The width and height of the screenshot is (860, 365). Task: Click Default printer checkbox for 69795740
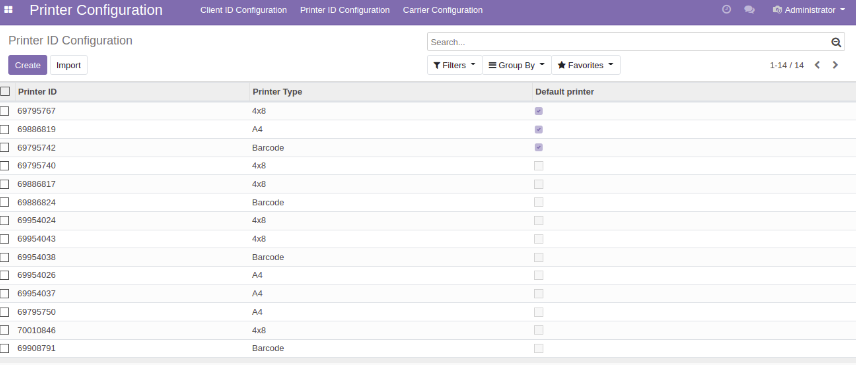point(539,166)
